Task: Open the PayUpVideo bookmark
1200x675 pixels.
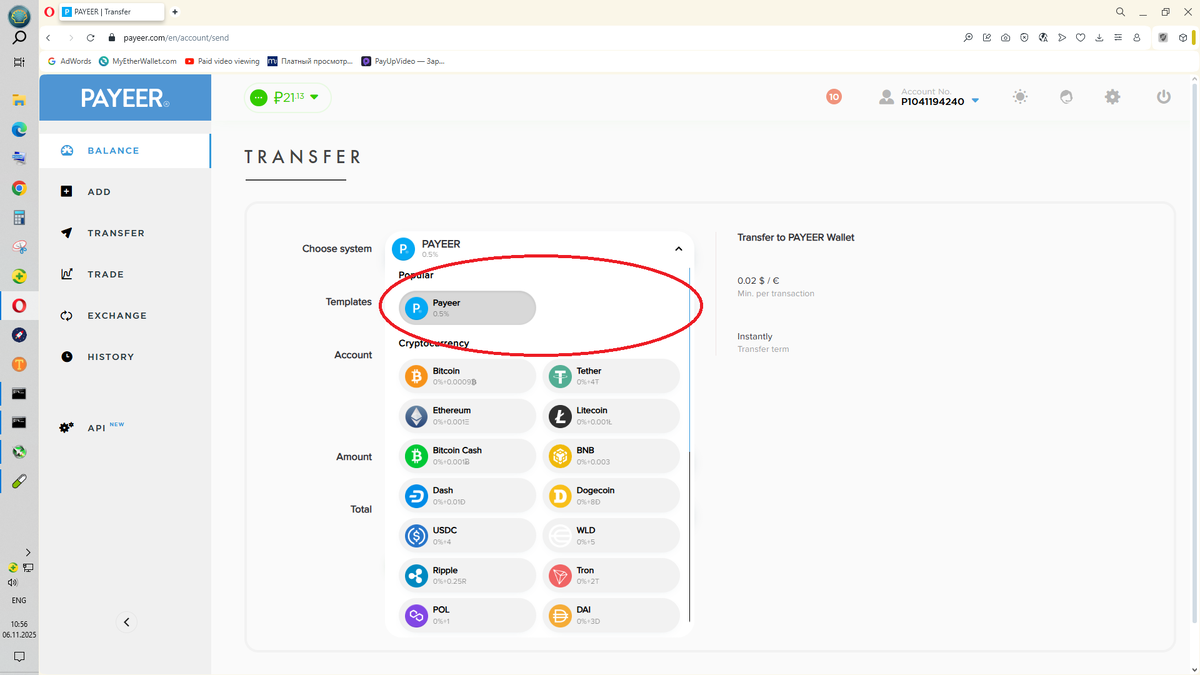Action: click(403, 61)
